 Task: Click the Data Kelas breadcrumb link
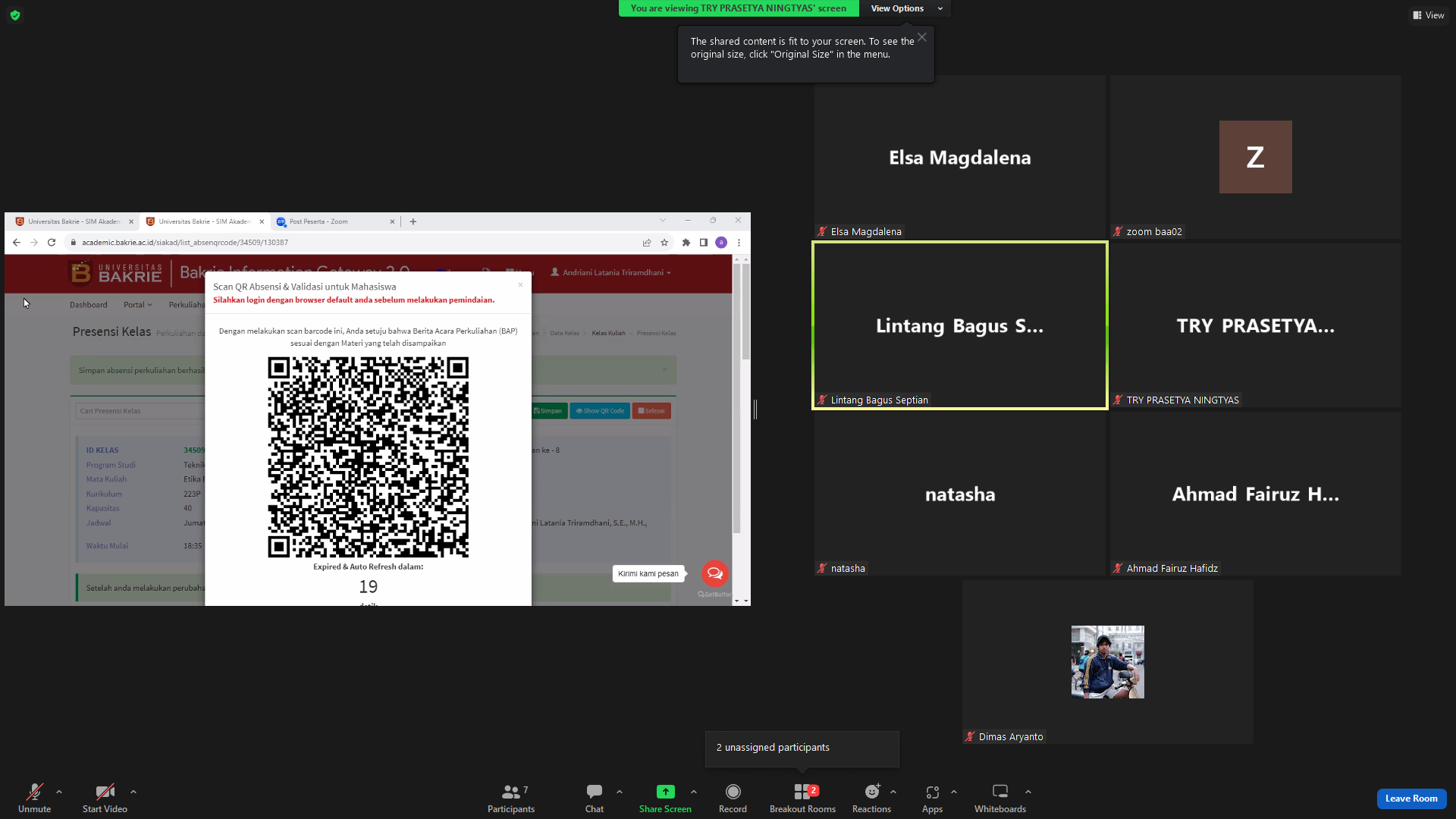click(564, 333)
